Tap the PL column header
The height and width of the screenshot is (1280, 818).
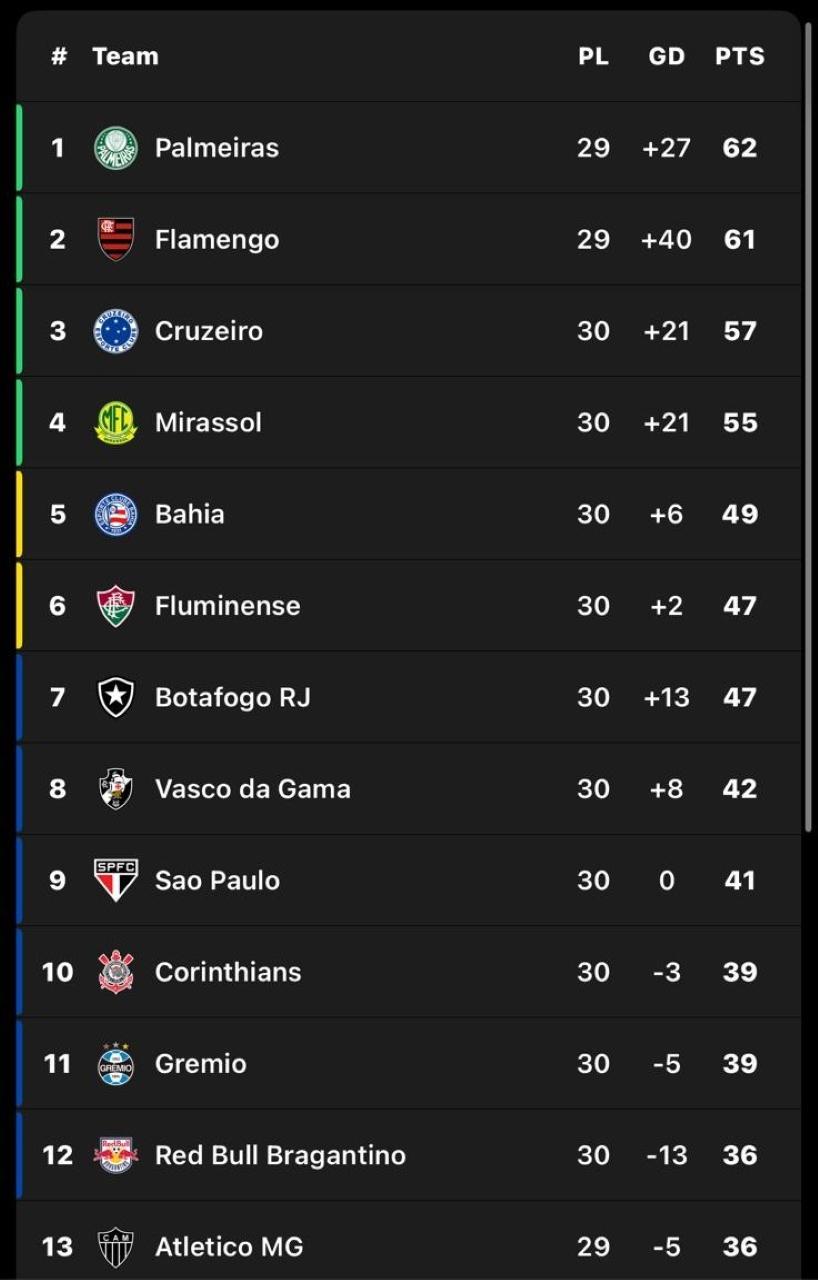(x=593, y=56)
